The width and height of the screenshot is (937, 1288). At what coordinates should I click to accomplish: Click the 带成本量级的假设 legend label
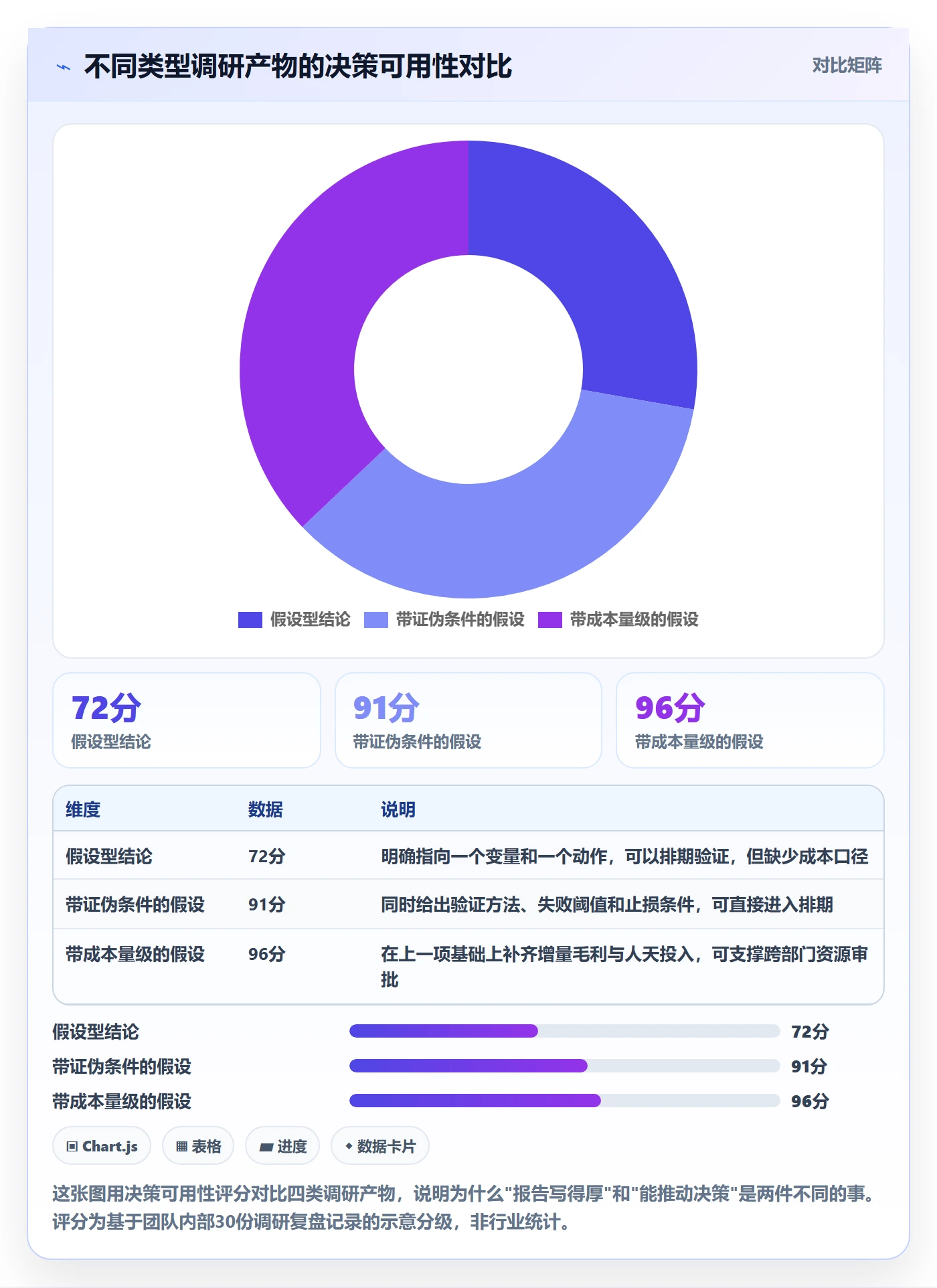coord(634,620)
